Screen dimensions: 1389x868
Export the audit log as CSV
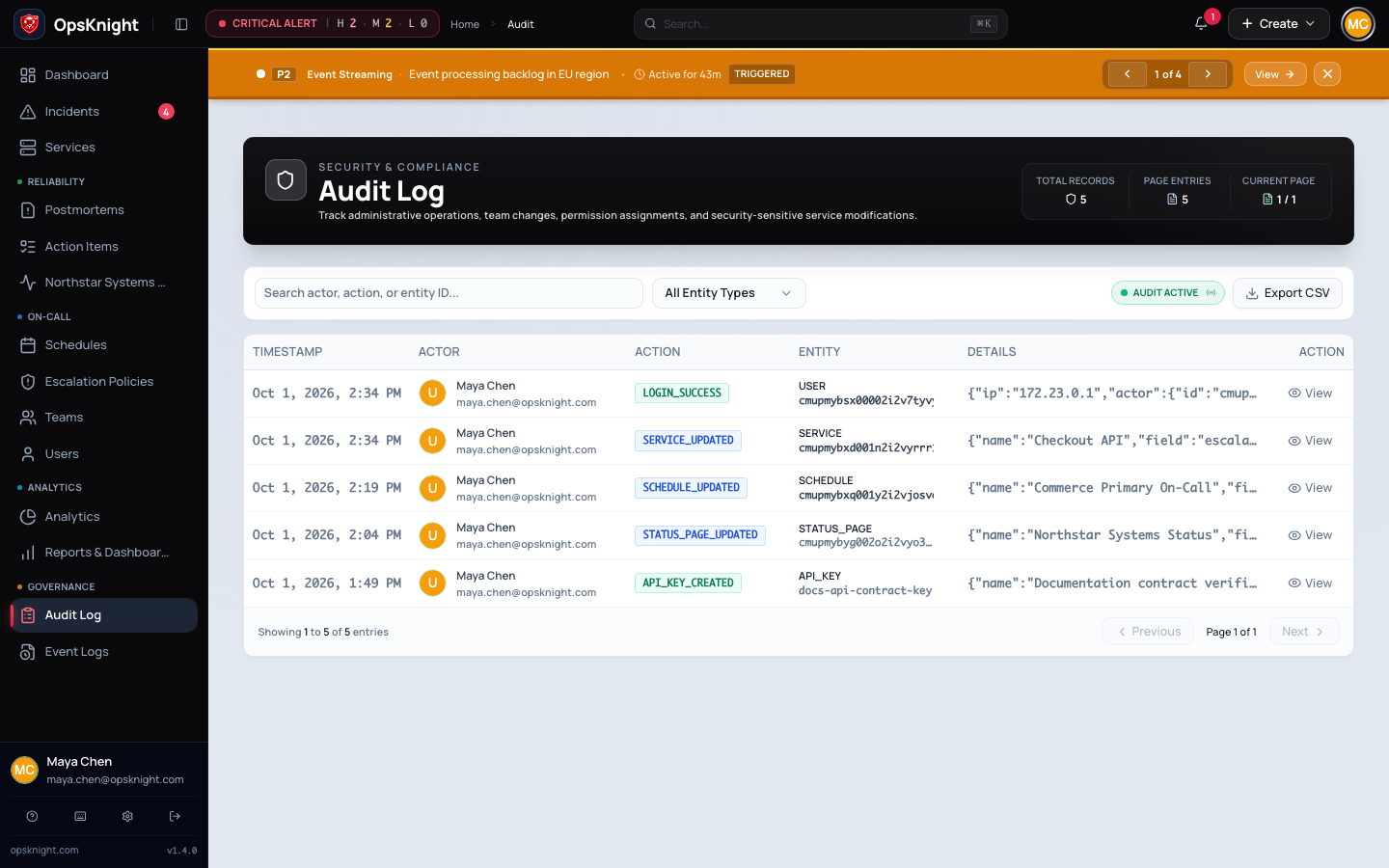[x=1287, y=293]
